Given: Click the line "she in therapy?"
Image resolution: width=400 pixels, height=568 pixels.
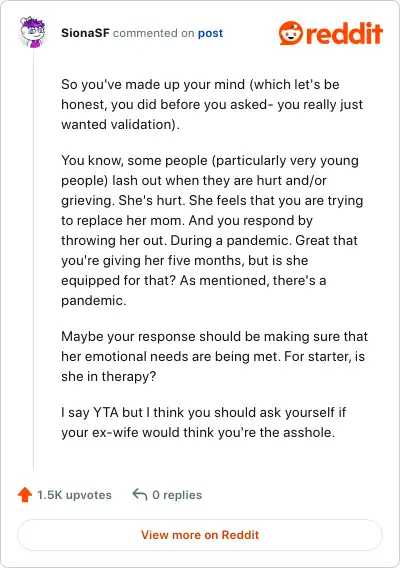Looking at the screenshot, I should pos(108,376).
